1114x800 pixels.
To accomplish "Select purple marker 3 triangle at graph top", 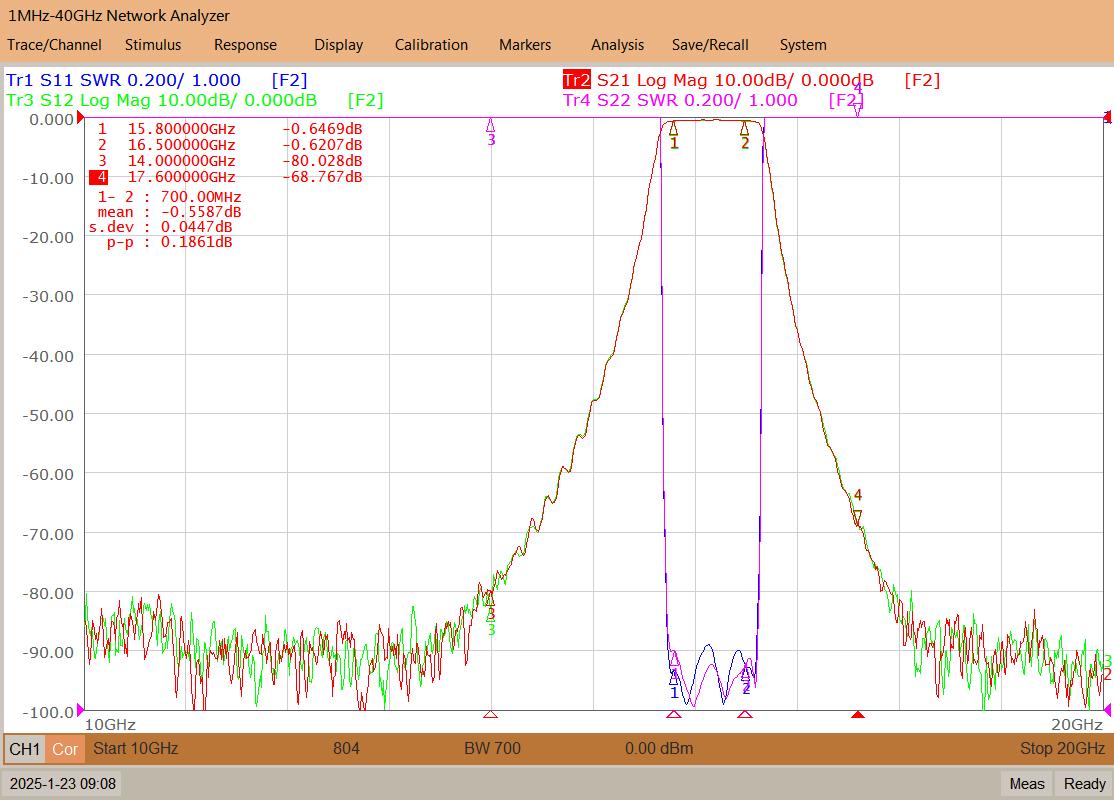I will point(490,126).
